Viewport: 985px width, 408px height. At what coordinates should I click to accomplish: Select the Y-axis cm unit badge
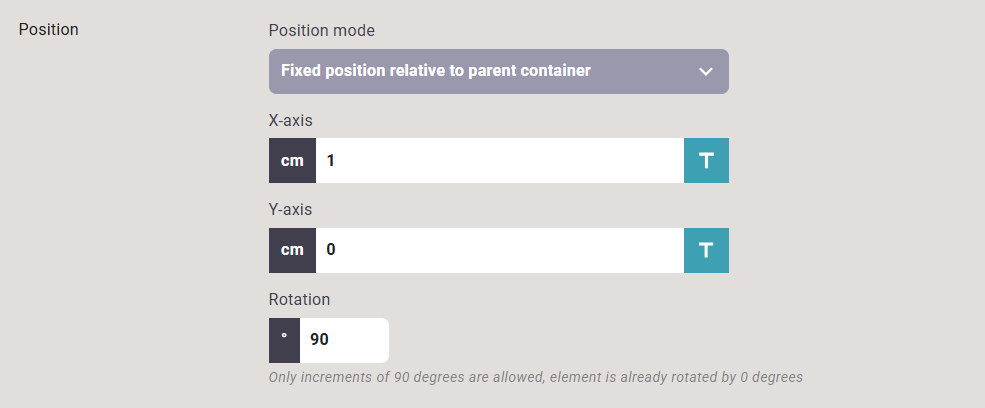pos(292,251)
